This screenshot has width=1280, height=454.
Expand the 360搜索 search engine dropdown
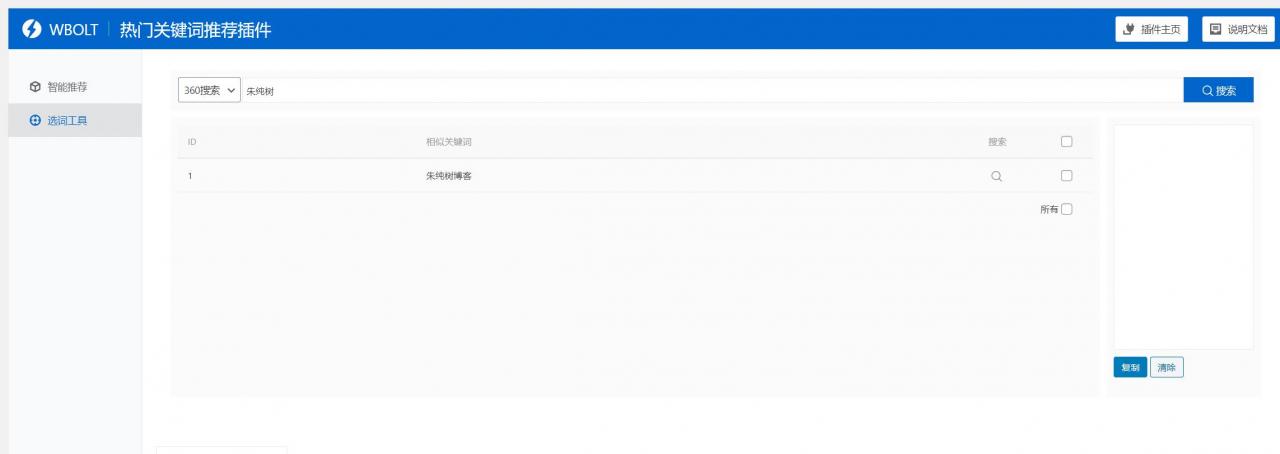coord(209,90)
